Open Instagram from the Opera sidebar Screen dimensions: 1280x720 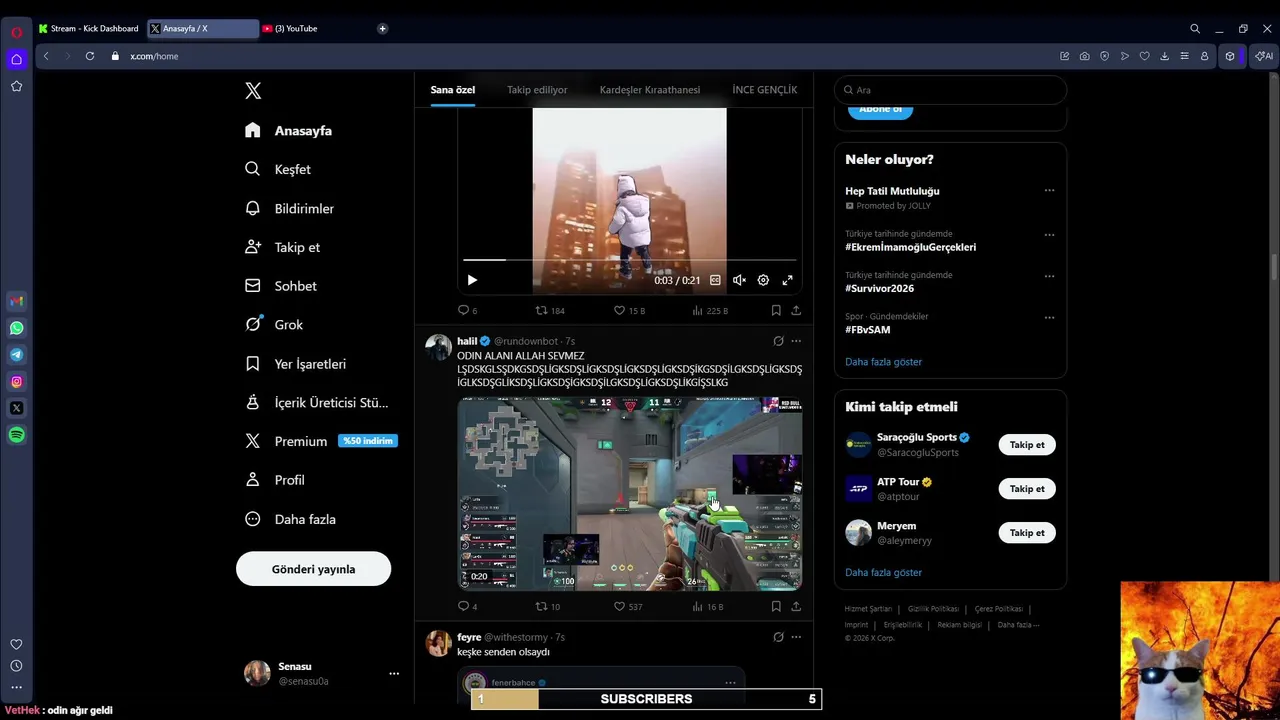pyautogui.click(x=17, y=382)
